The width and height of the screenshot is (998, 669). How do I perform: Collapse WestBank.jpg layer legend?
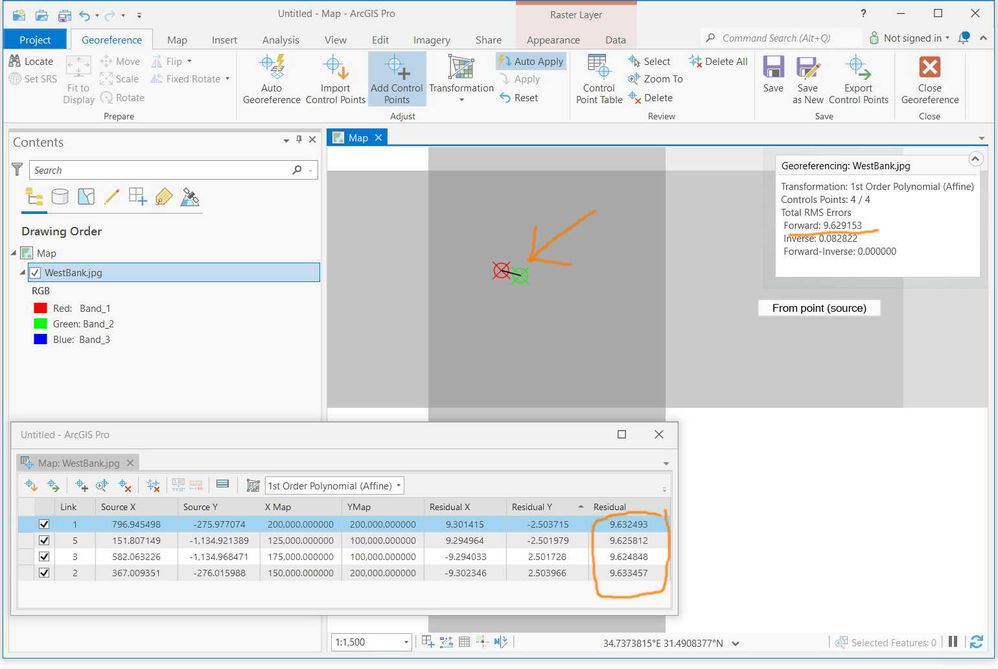[x=23, y=272]
